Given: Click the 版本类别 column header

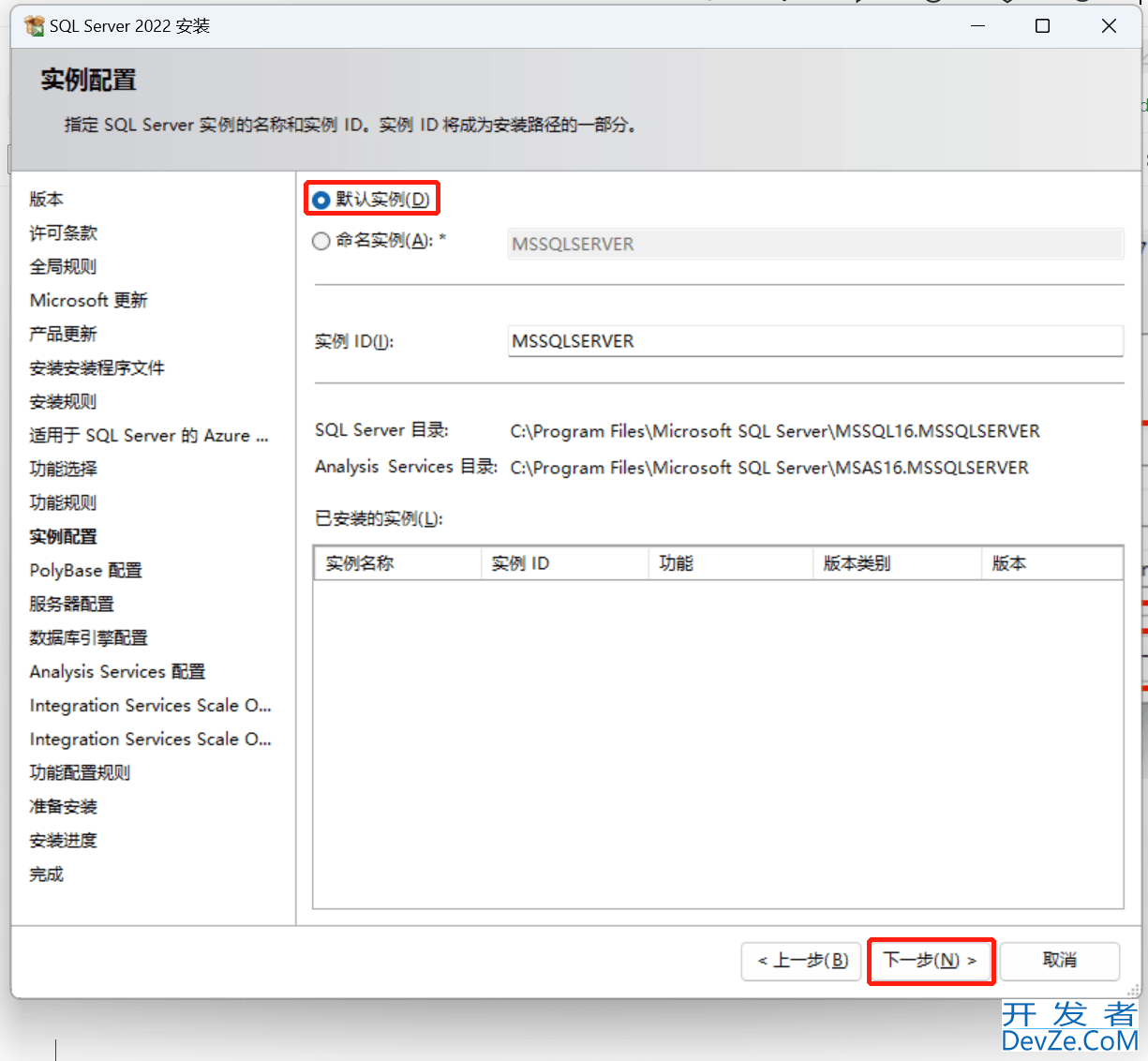Looking at the screenshot, I should (897, 563).
